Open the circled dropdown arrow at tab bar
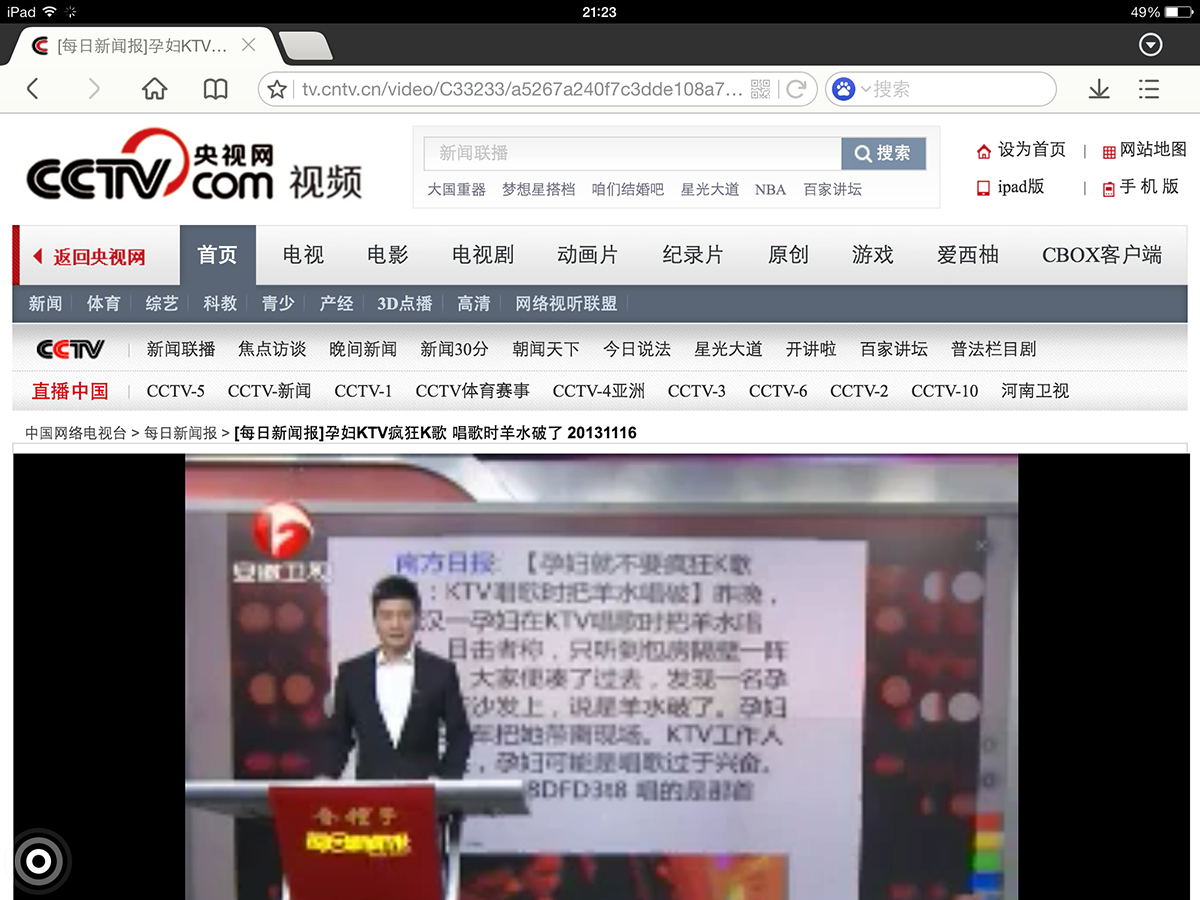 coord(1151,45)
